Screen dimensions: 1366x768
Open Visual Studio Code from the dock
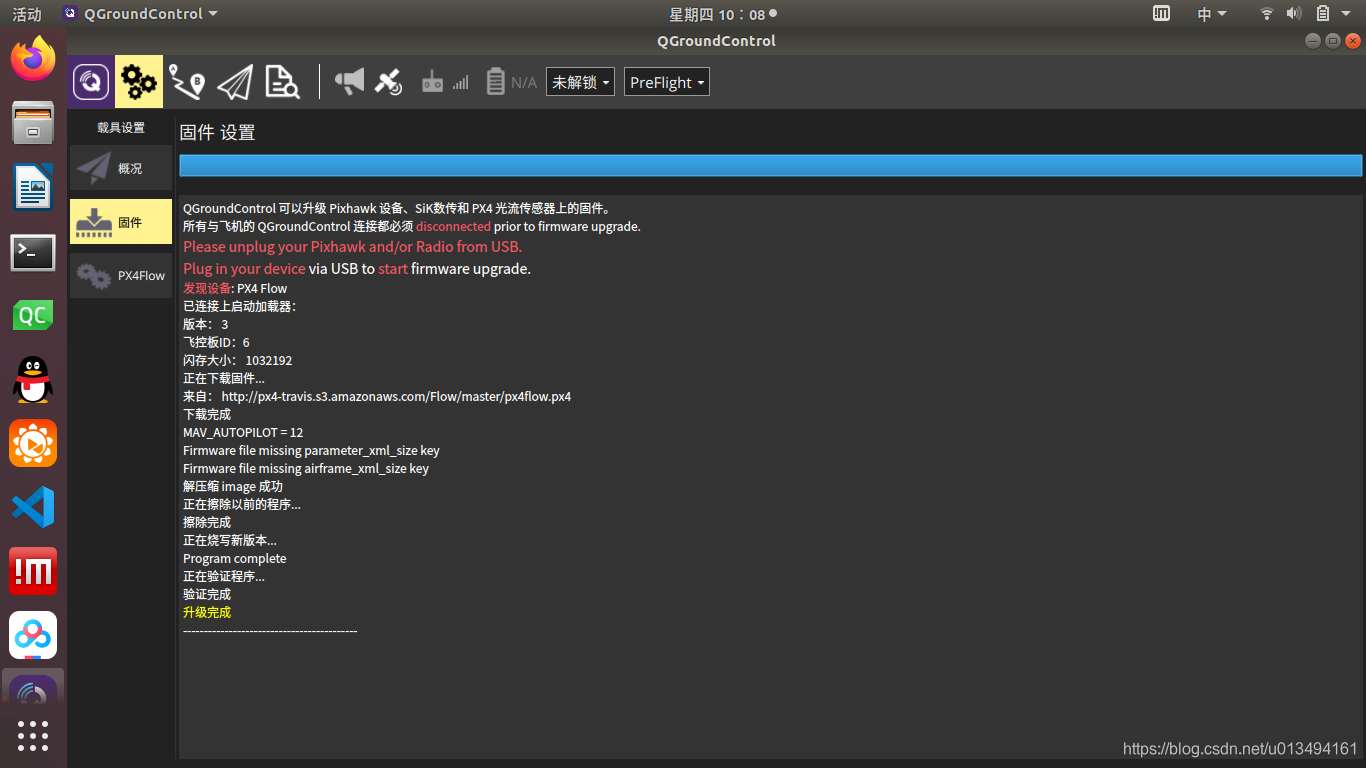(33, 508)
